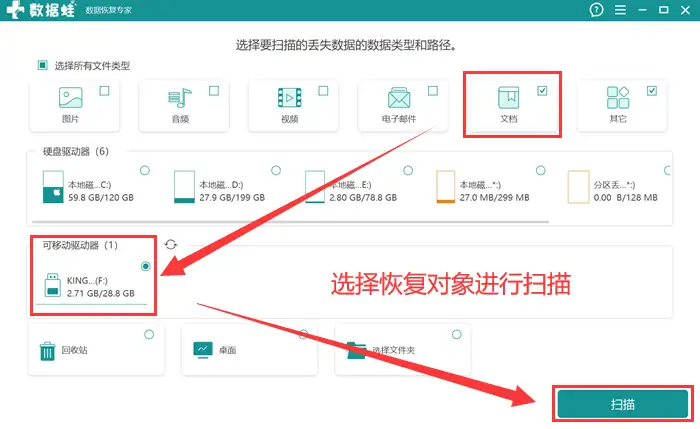Click the E: local disk drive icon

pyautogui.click(x=315, y=187)
